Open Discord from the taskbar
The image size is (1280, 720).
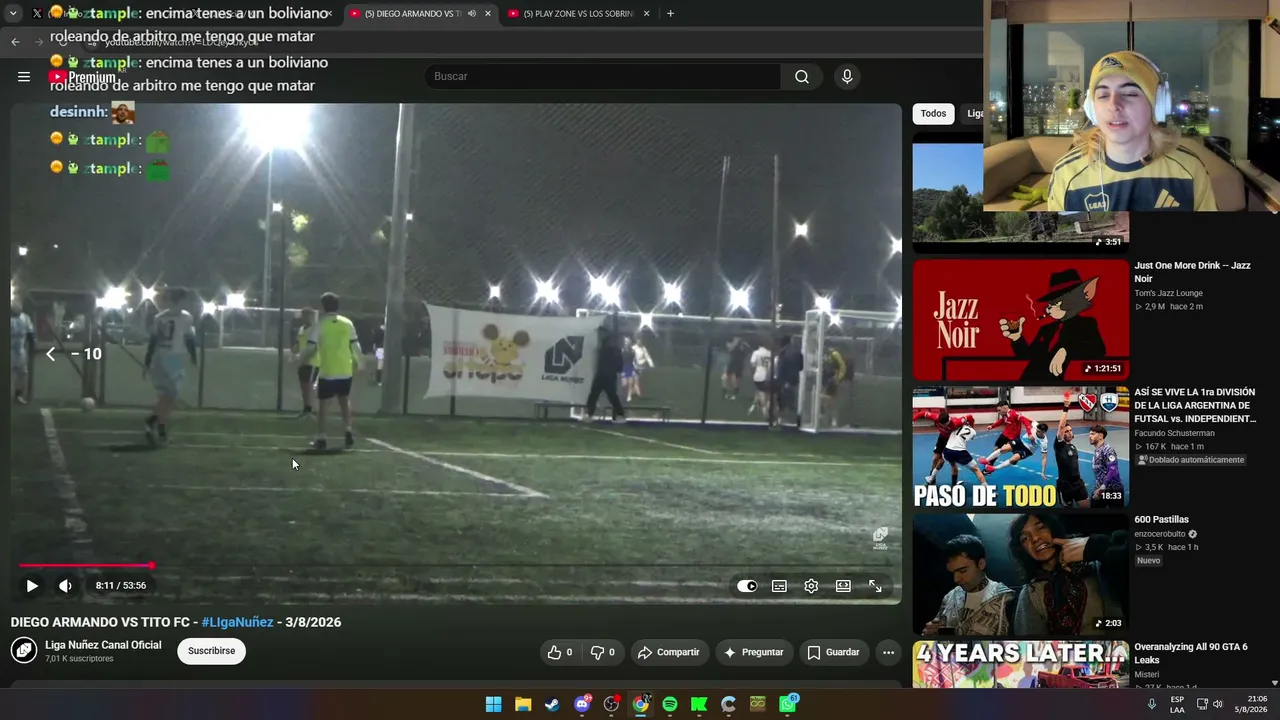[582, 704]
